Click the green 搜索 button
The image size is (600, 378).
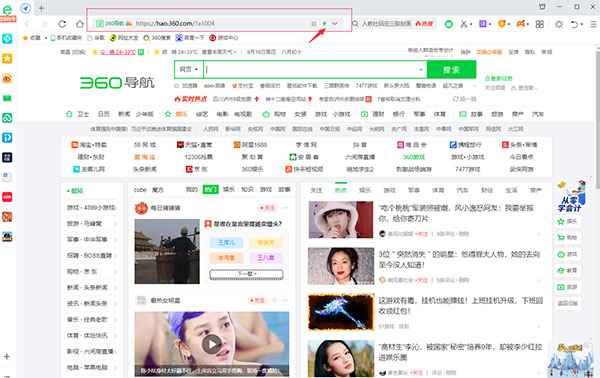[x=452, y=70]
